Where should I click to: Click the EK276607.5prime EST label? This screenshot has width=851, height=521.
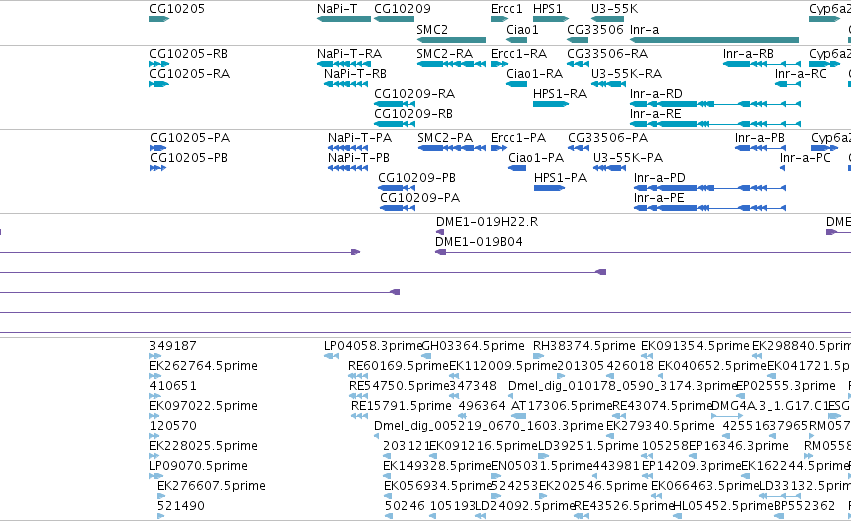click(211, 486)
